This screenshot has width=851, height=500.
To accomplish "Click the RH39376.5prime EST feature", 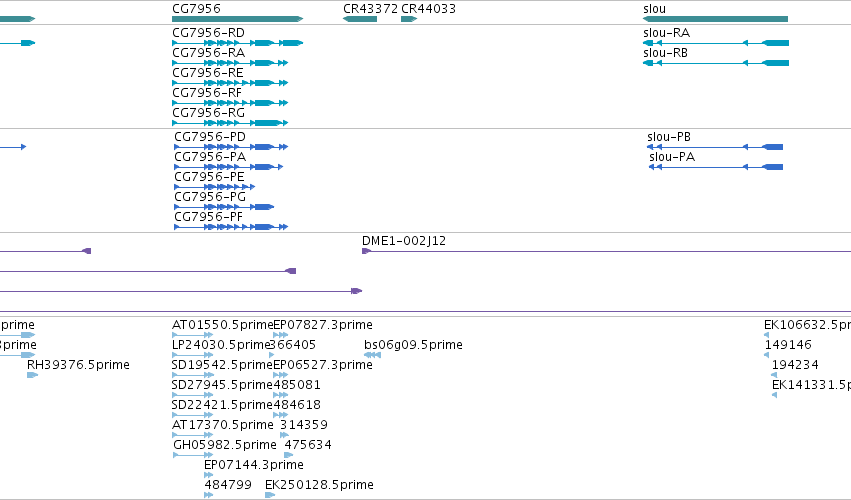I will pyautogui.click(x=33, y=375).
